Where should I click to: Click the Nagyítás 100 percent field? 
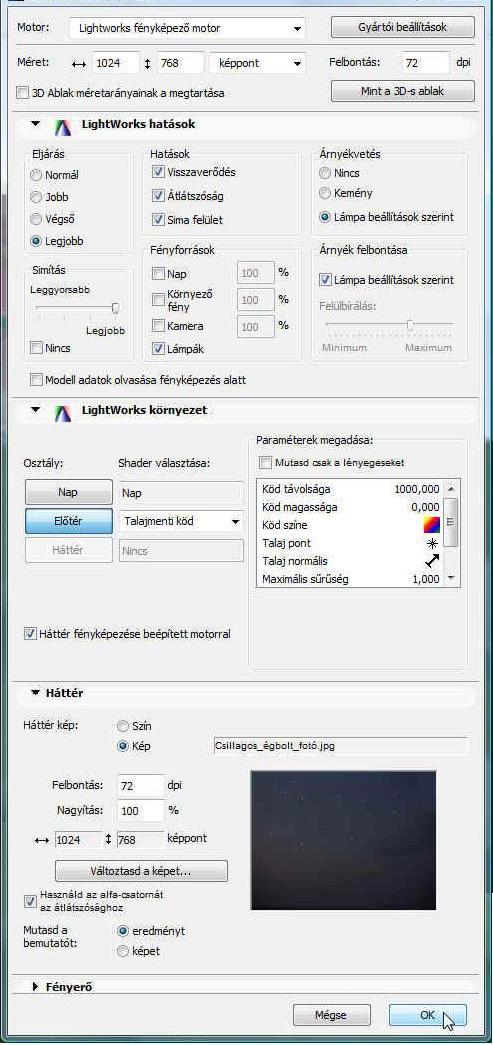click(141, 812)
